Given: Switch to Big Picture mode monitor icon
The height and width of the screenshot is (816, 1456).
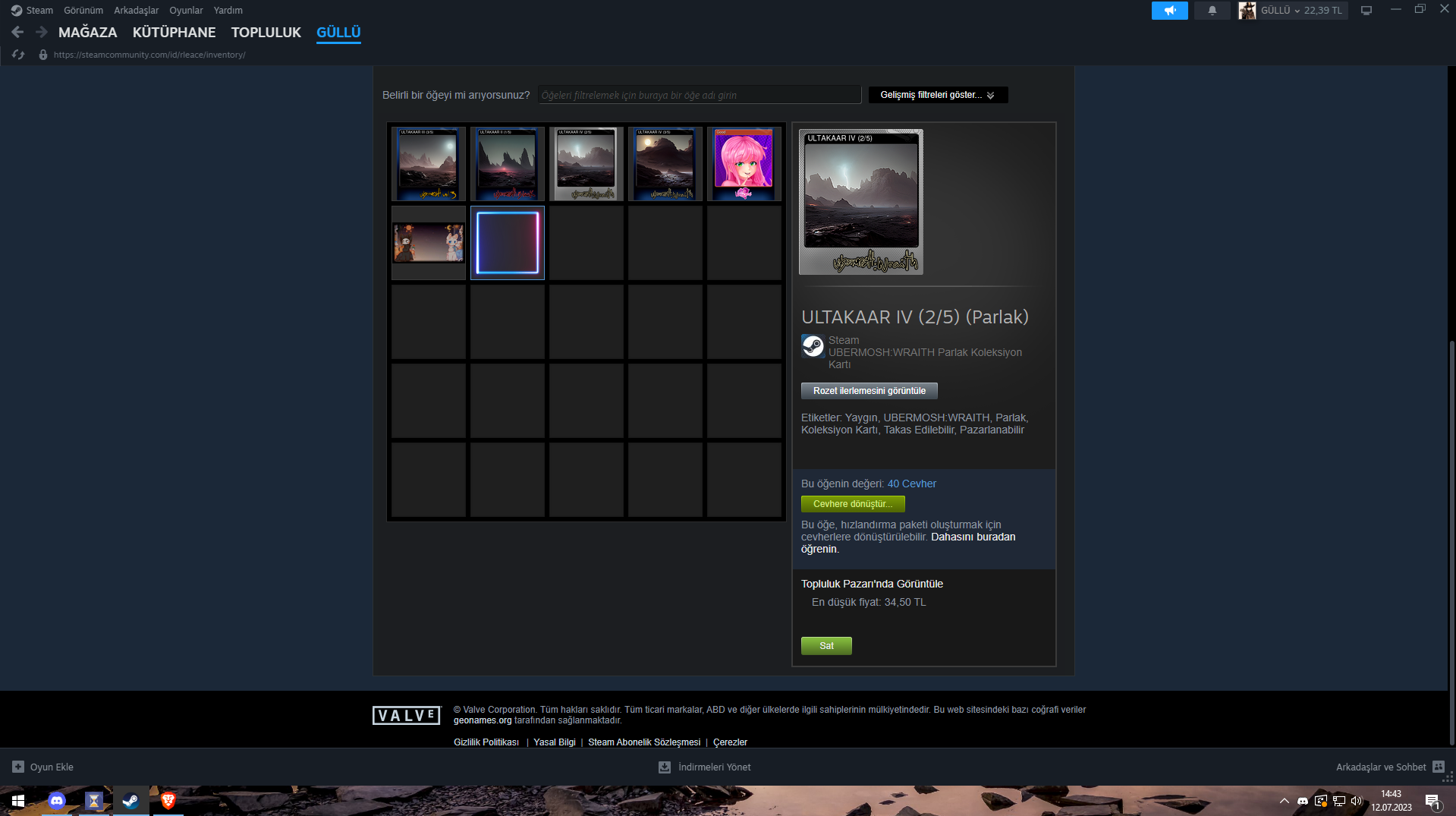Looking at the screenshot, I should (x=1366, y=11).
